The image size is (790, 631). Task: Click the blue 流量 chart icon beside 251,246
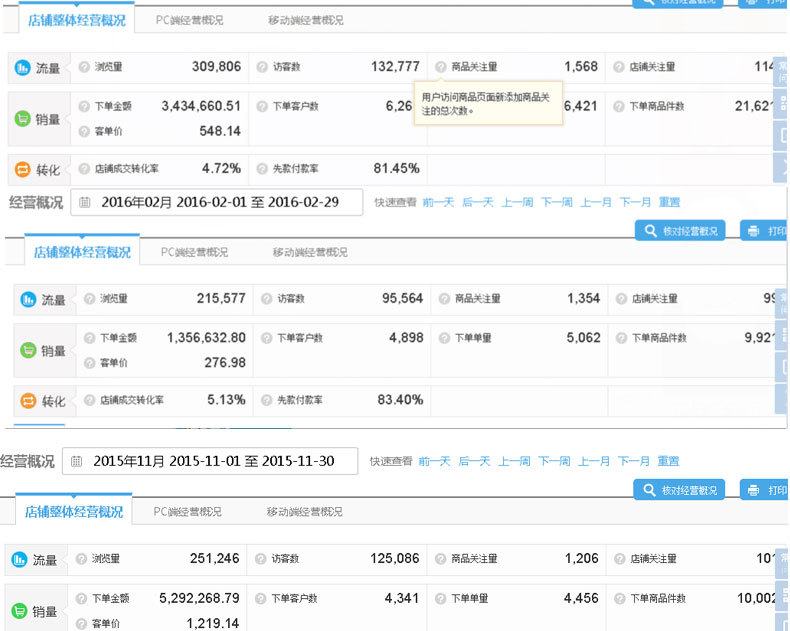pyautogui.click(x=18, y=559)
